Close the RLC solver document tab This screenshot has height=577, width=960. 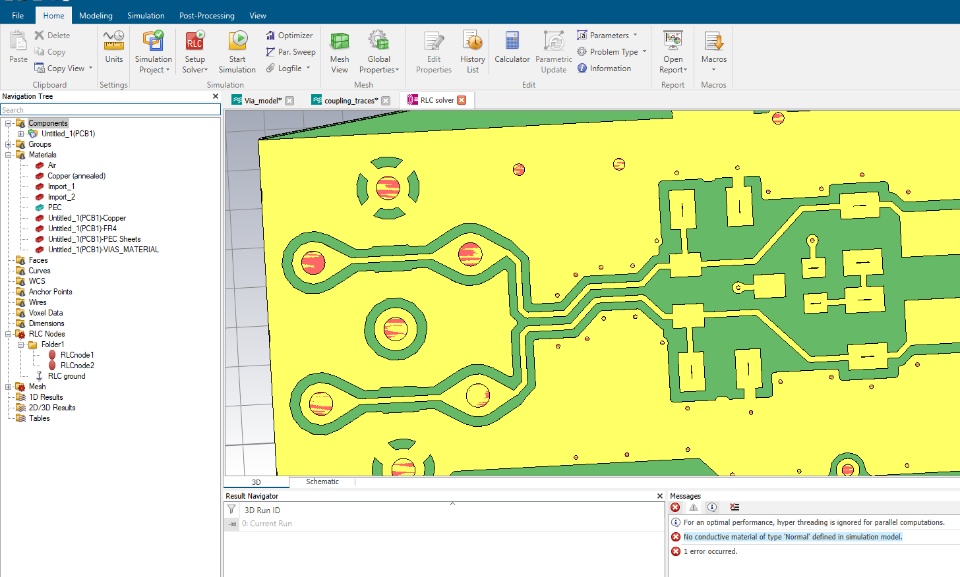(x=462, y=100)
